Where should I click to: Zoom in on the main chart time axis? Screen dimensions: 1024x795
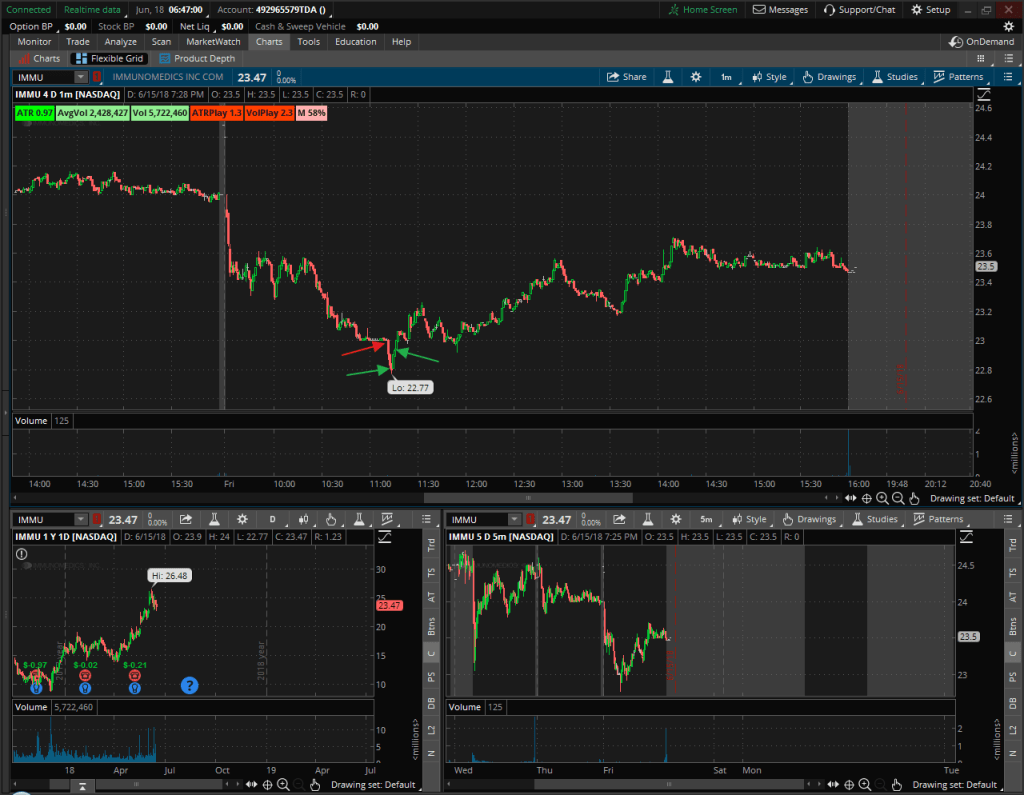pyautogui.click(x=881, y=497)
